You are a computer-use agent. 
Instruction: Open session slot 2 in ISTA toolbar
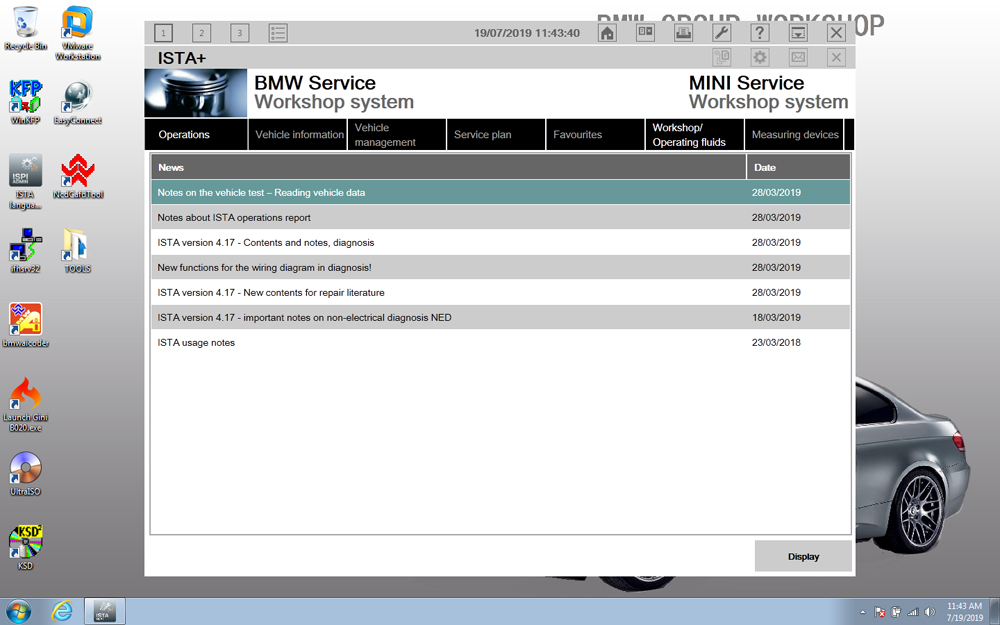point(202,33)
